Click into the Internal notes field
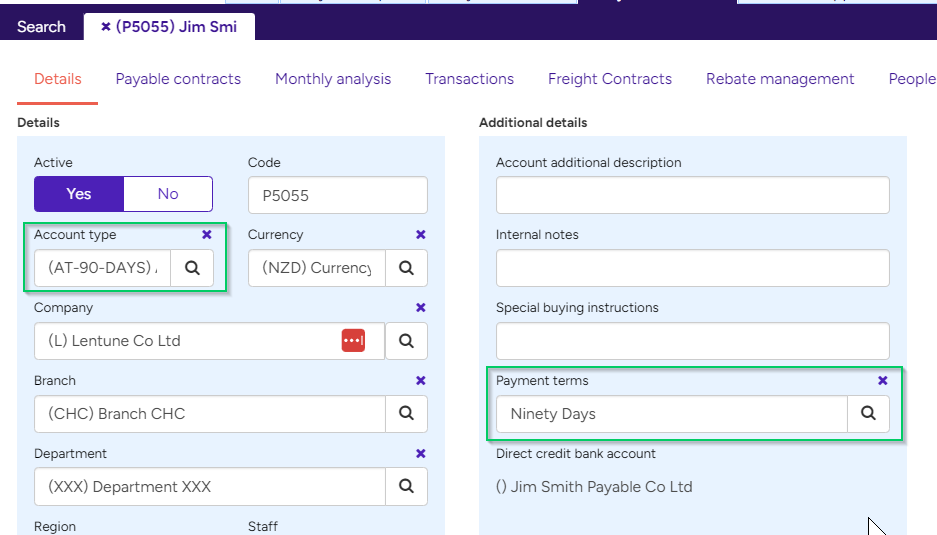 pos(692,268)
